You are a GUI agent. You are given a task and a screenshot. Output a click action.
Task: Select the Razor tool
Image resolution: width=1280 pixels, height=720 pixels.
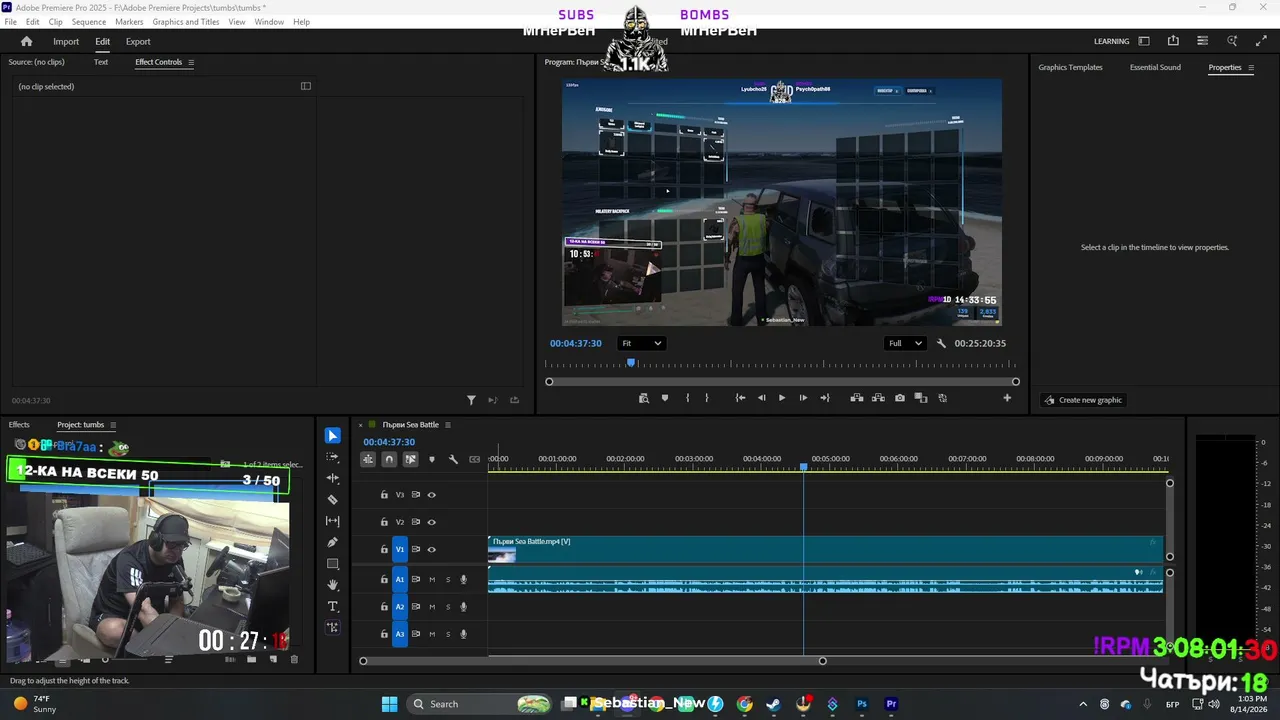click(x=333, y=500)
